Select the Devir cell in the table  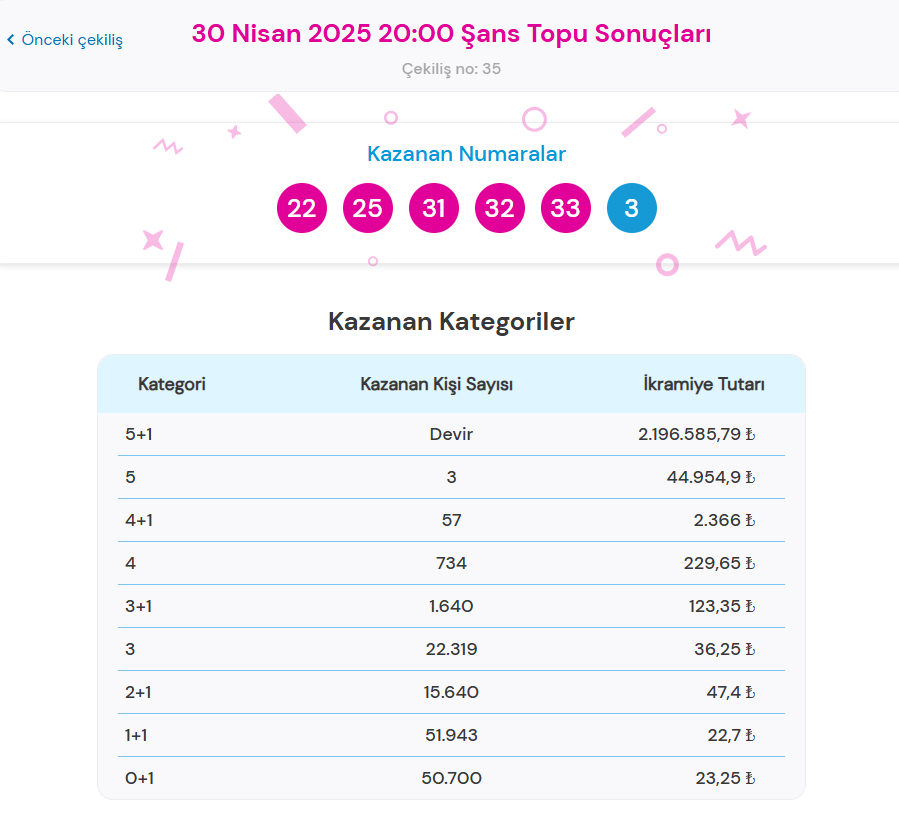coord(451,435)
